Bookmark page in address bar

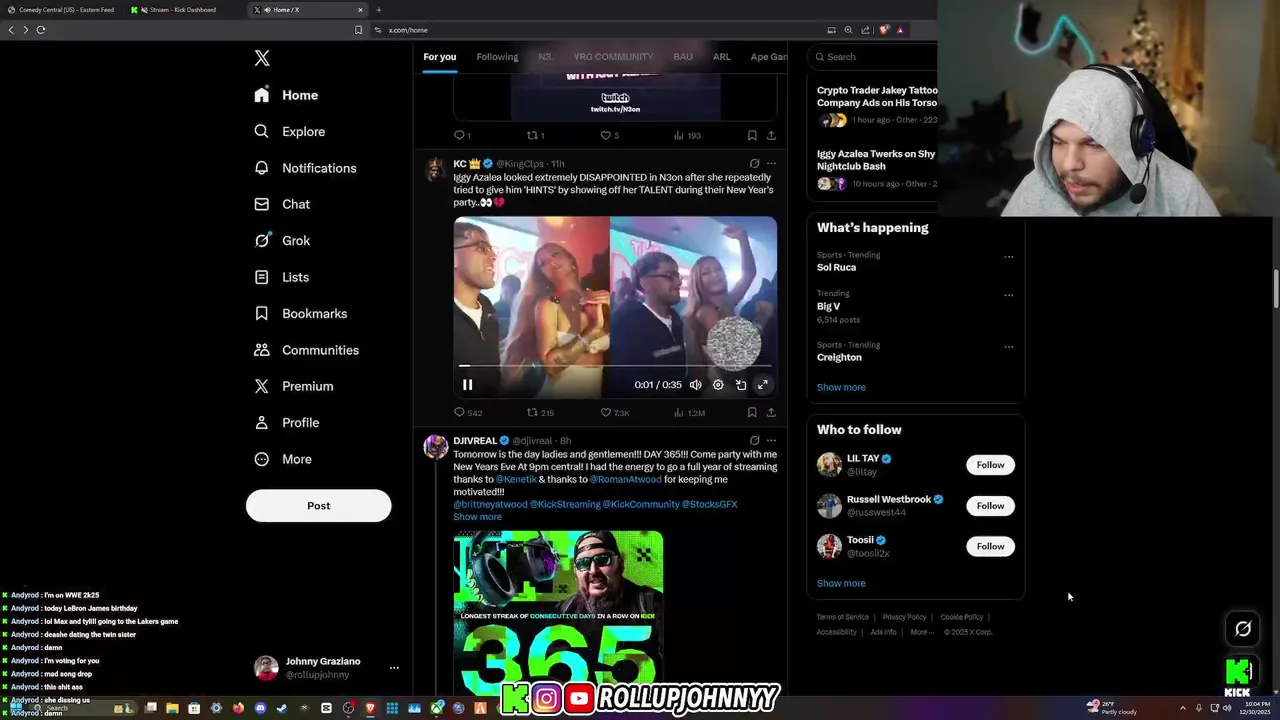[x=358, y=30]
